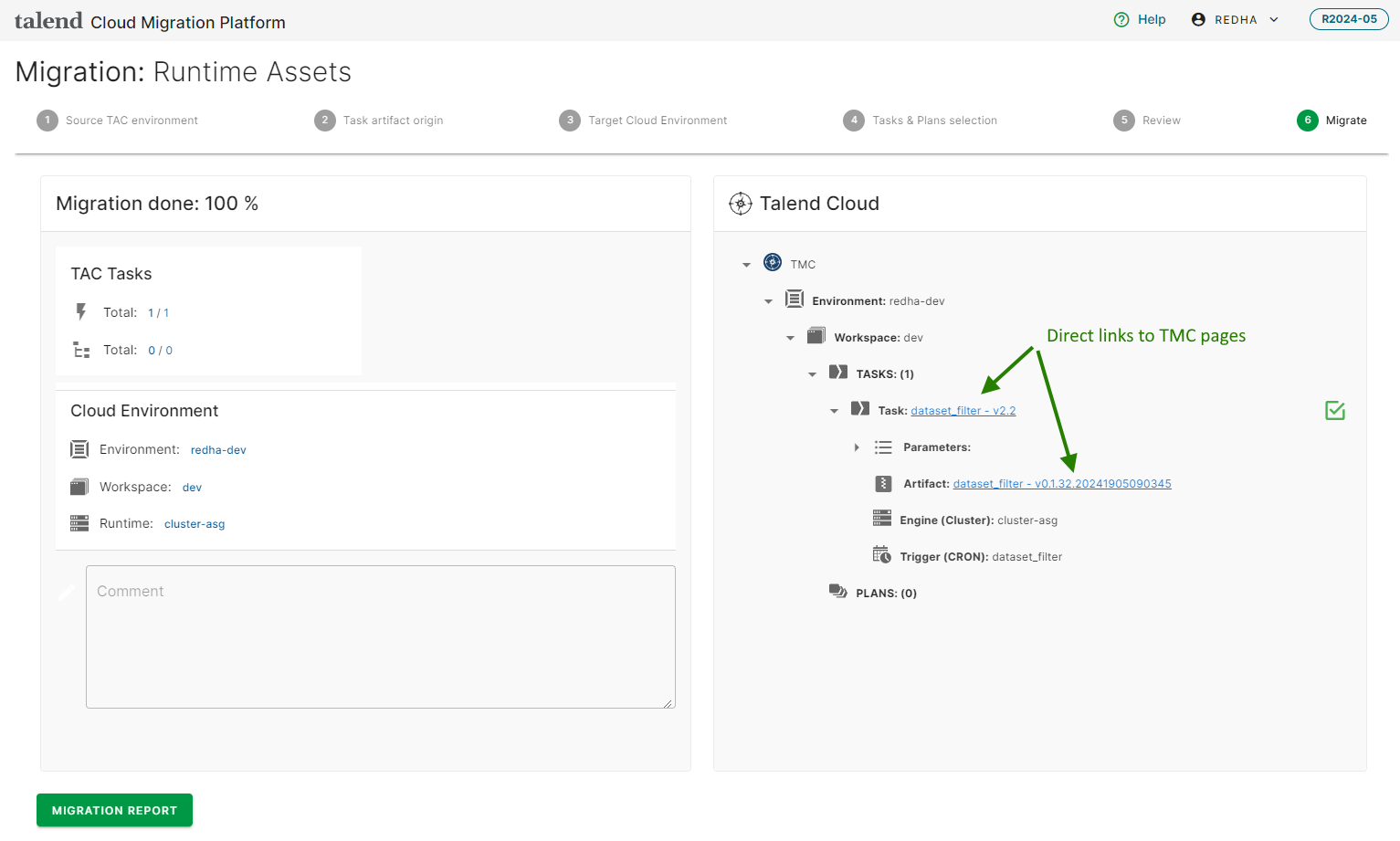Collapse the TASKS (1) node
The width and height of the screenshot is (1400, 841).
click(x=812, y=374)
